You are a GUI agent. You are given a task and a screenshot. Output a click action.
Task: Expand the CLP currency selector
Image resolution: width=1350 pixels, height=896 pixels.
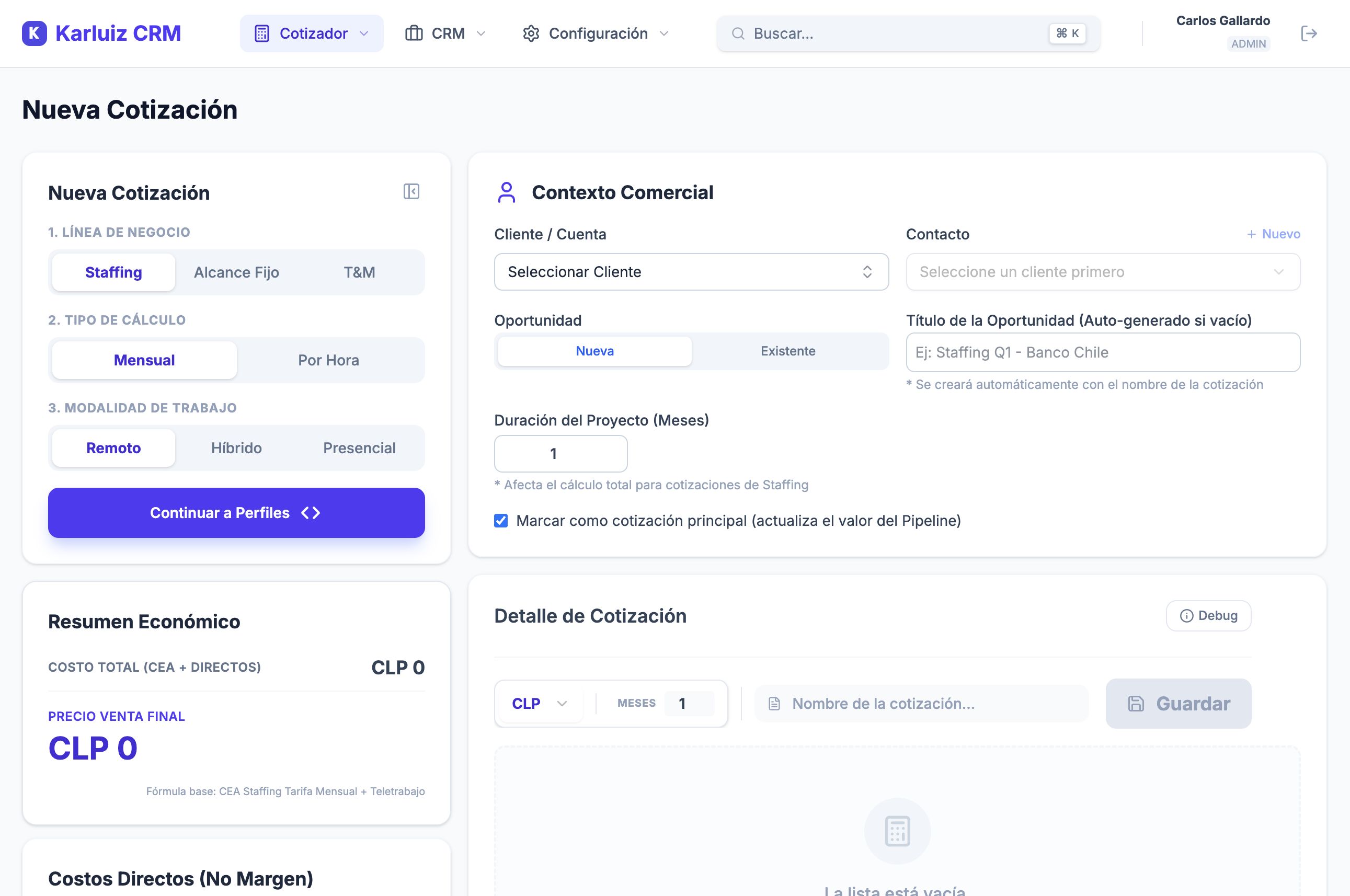point(539,704)
